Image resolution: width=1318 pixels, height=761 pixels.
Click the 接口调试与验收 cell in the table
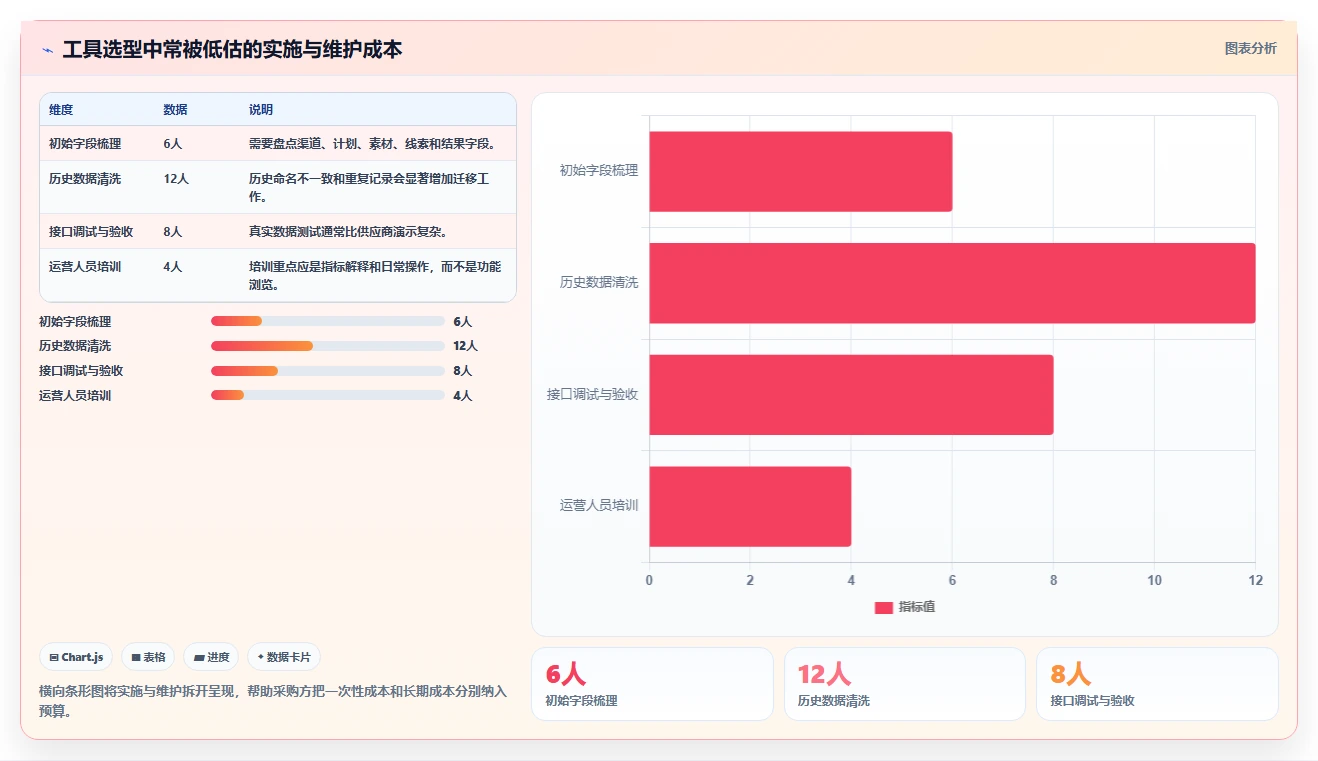(91, 232)
